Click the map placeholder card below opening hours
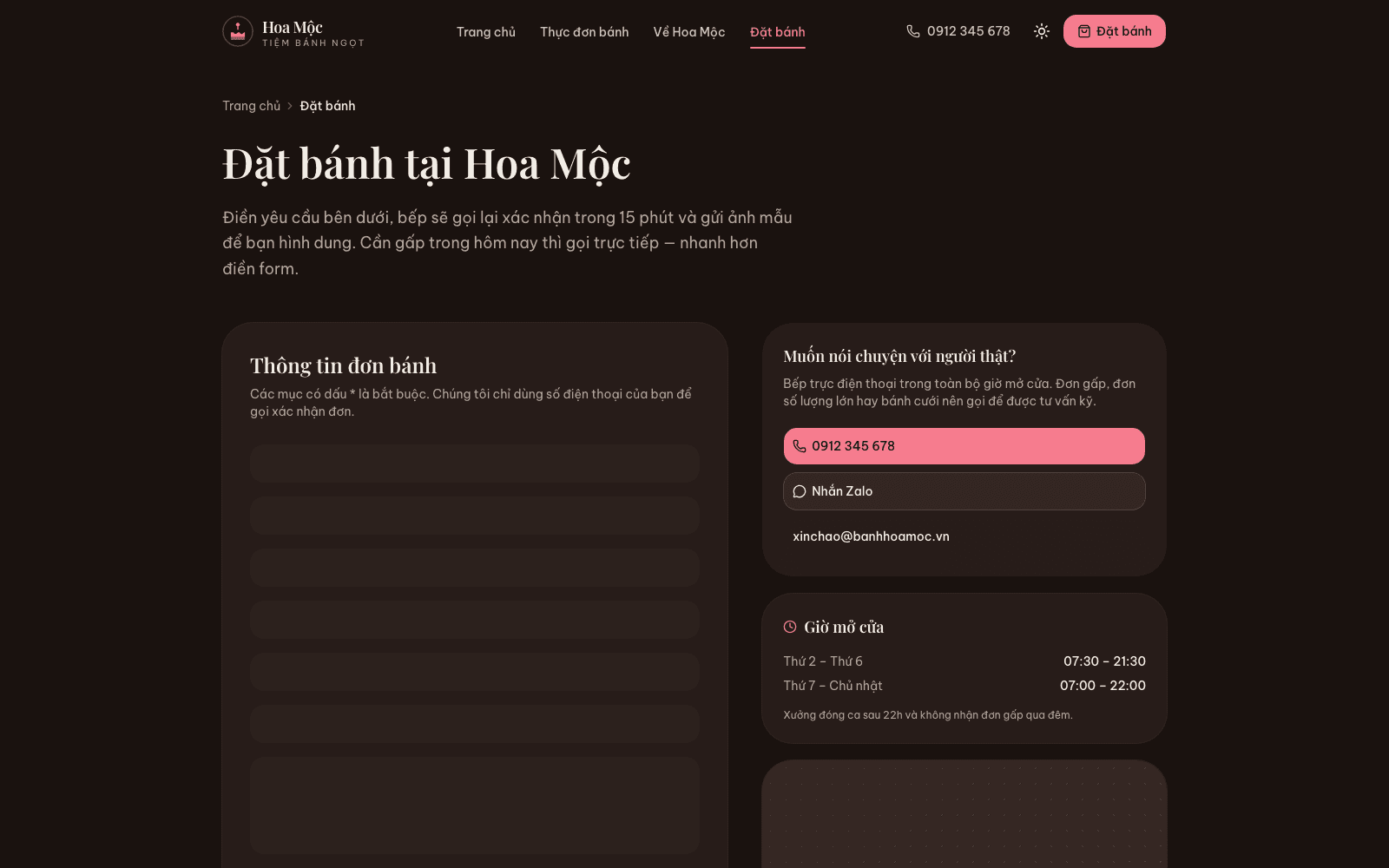Viewport: 1389px width, 868px height. coord(964,814)
